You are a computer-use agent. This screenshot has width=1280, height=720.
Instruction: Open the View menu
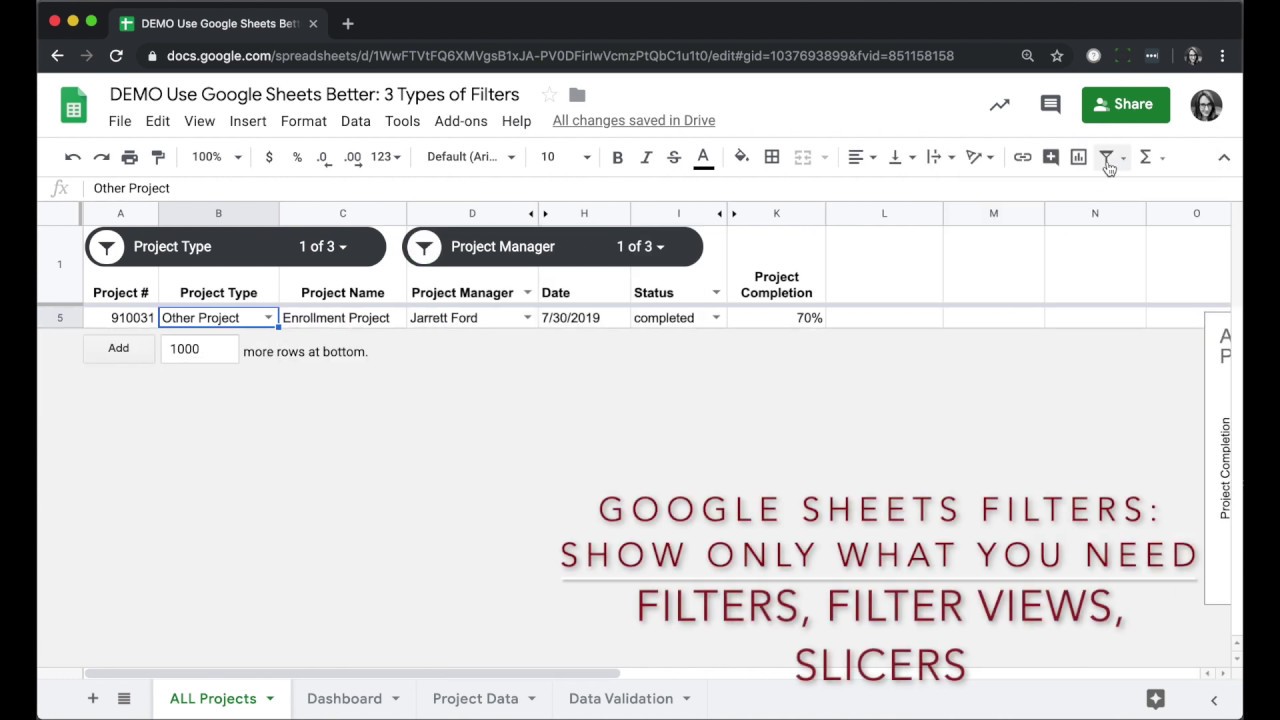click(x=199, y=121)
